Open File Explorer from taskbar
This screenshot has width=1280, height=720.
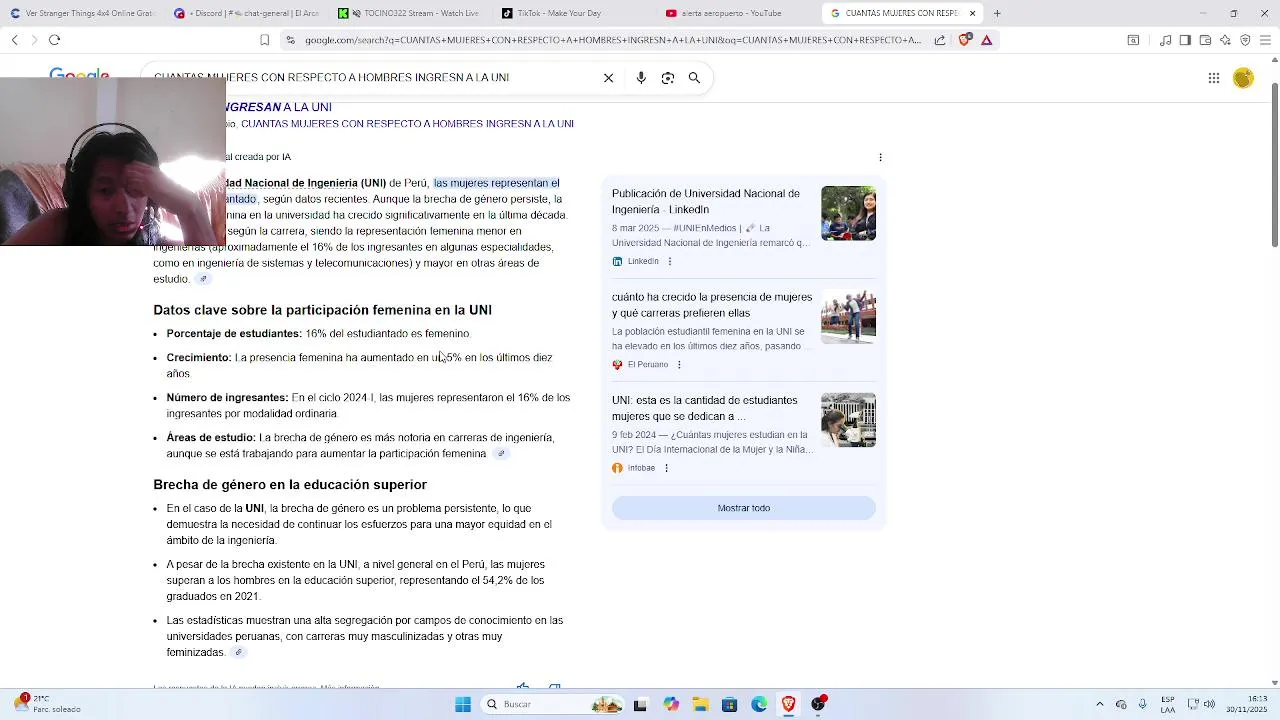700,704
